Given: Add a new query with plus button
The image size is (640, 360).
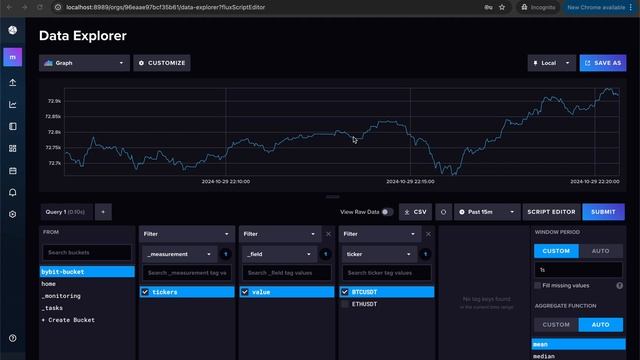Looking at the screenshot, I should (x=103, y=212).
